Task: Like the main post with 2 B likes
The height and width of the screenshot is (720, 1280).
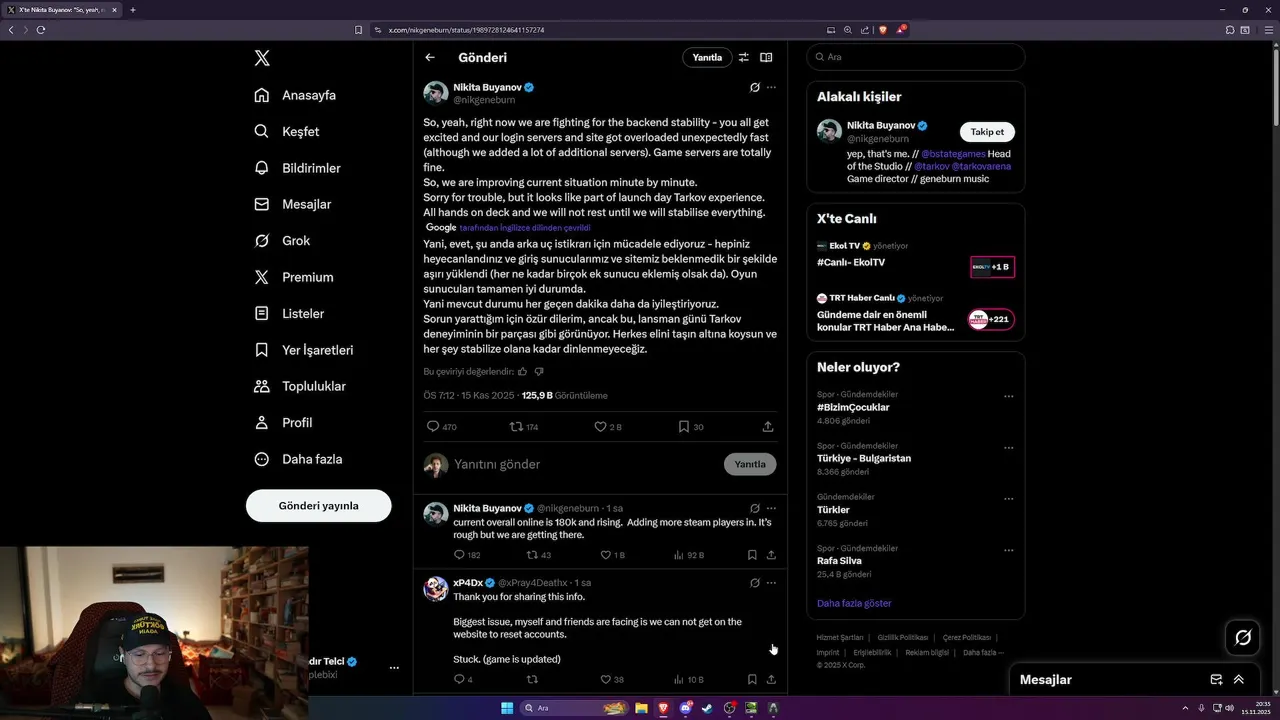Action: point(607,426)
